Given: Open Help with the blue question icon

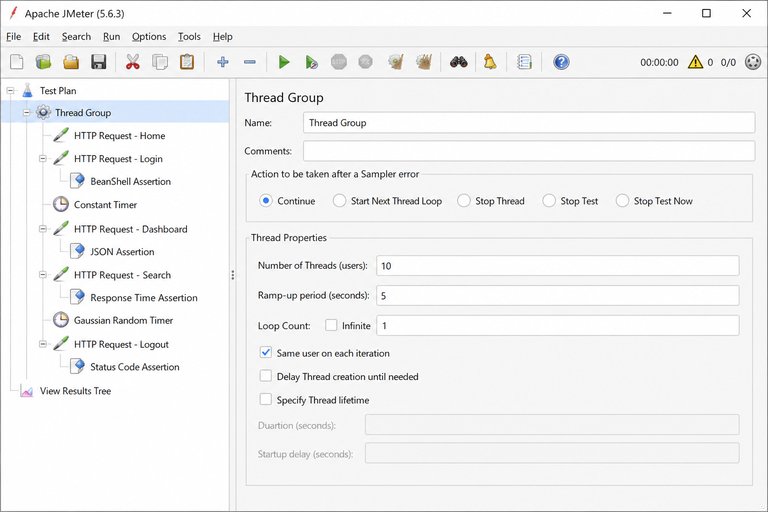Looking at the screenshot, I should tap(561, 62).
